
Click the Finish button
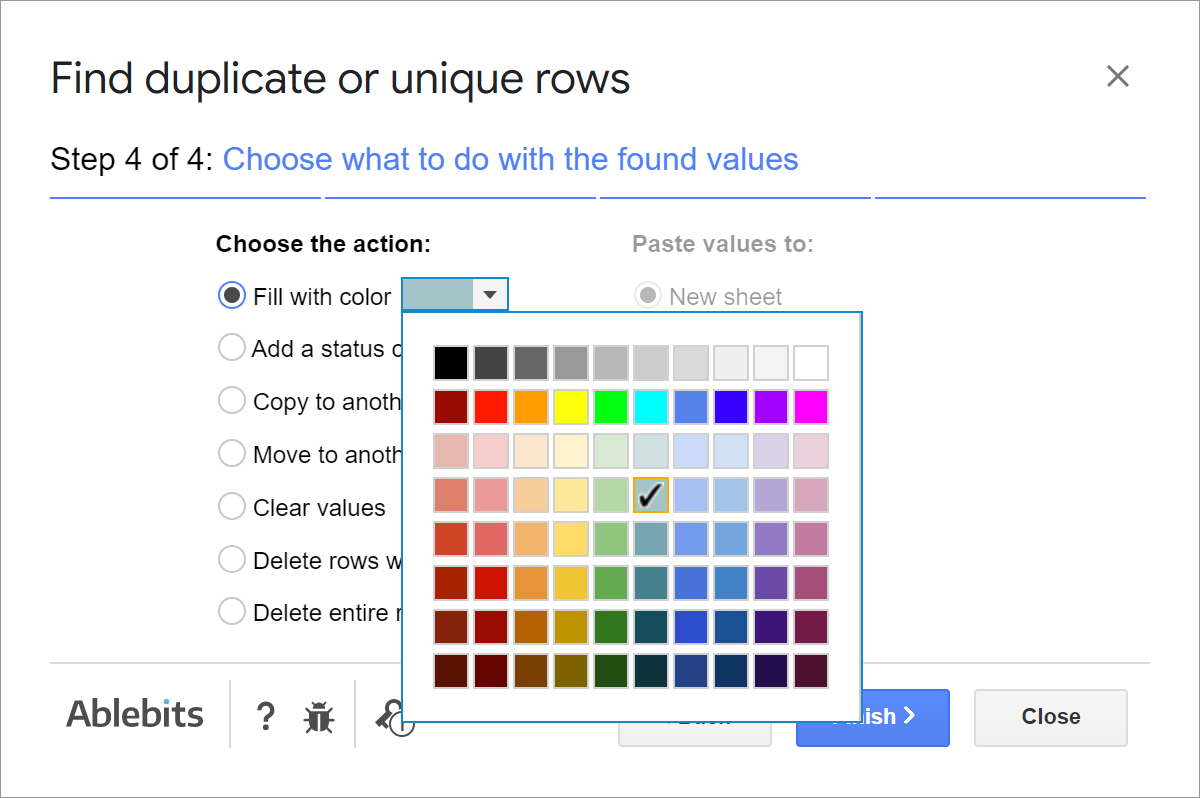click(x=872, y=717)
